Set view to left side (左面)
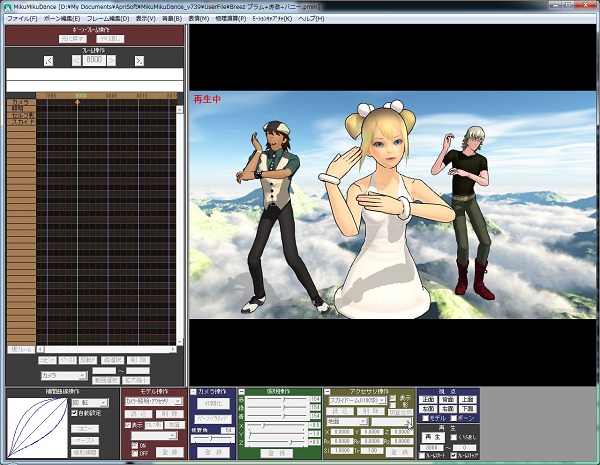The width and height of the screenshot is (600, 465). pos(428,409)
